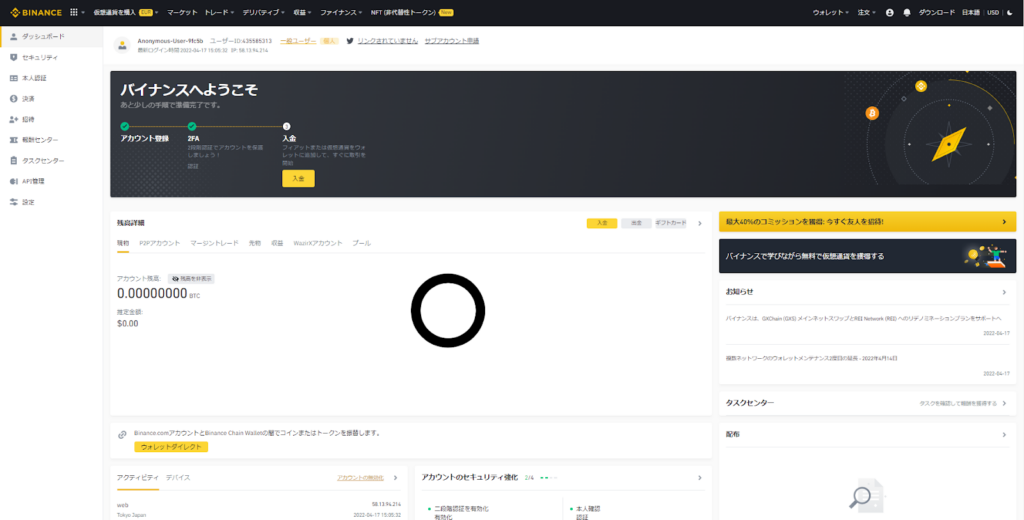Toggle dark mode moon icon
This screenshot has width=1024, height=520.
1010,12
